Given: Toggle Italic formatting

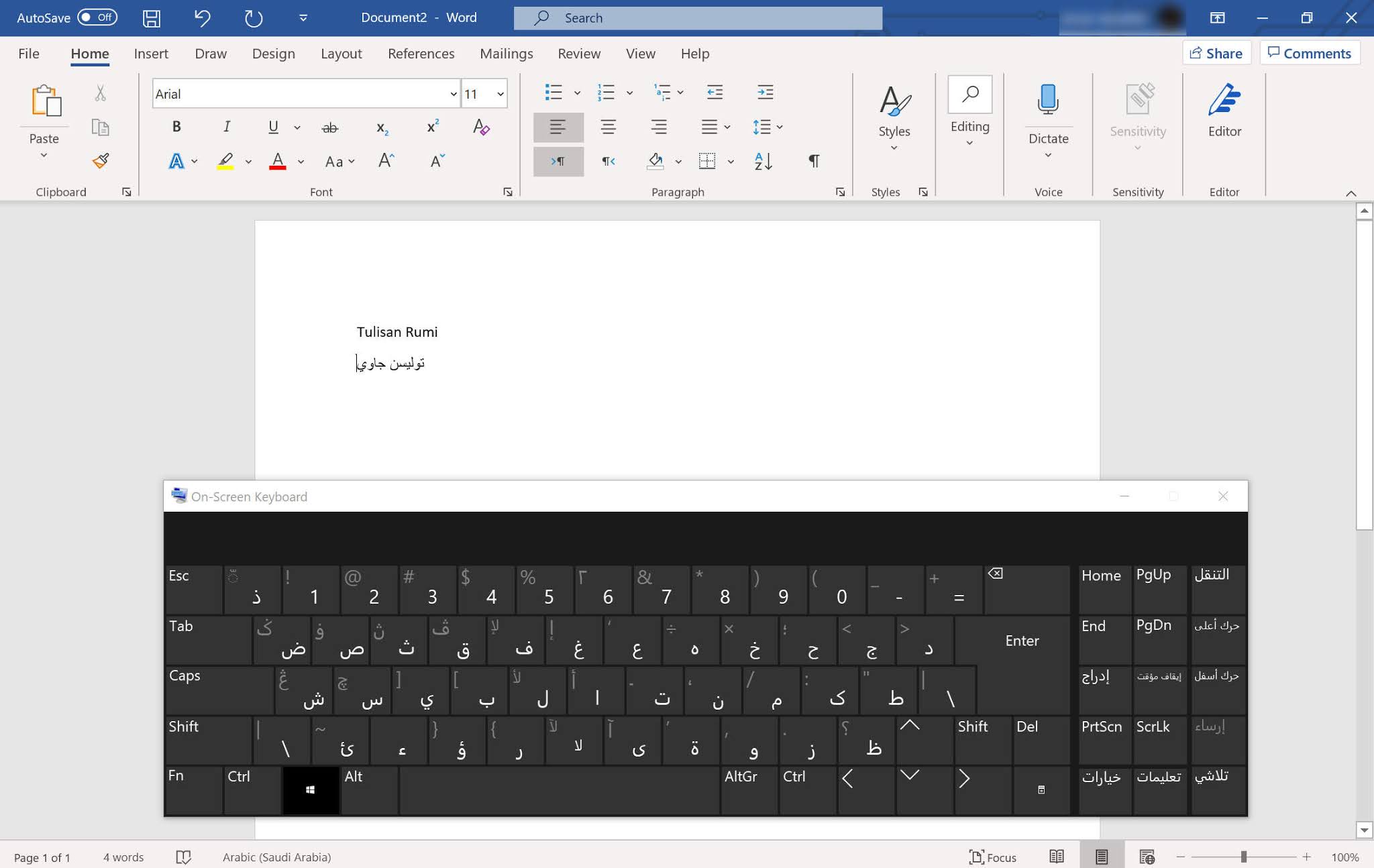Looking at the screenshot, I should point(227,126).
